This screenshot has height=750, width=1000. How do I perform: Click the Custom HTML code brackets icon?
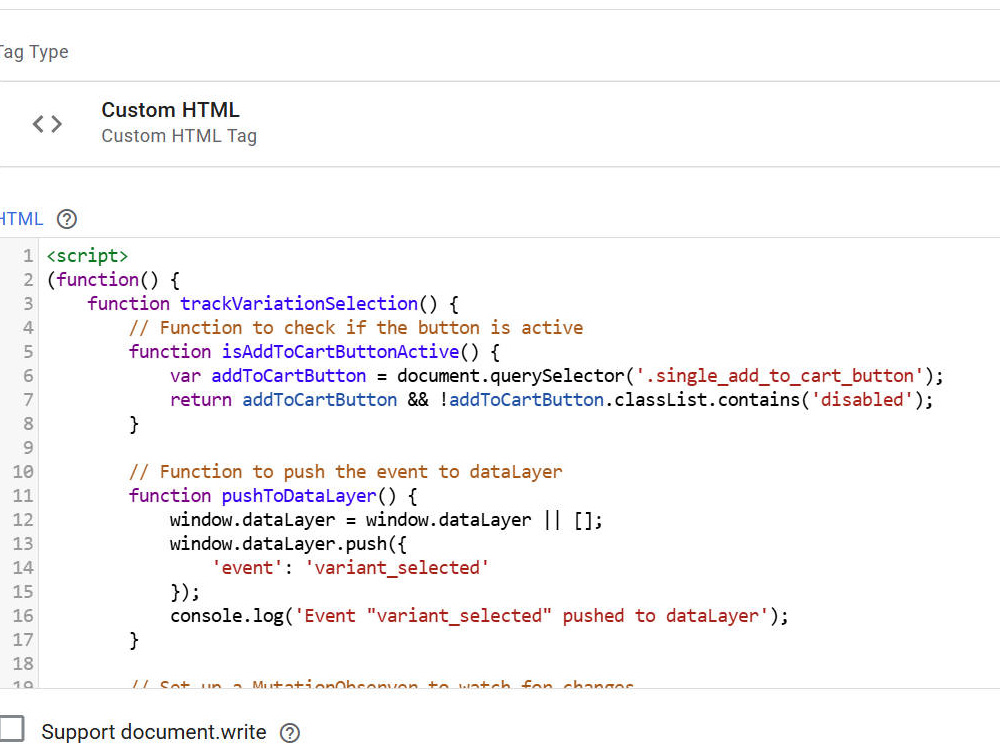pyautogui.click(x=47, y=123)
